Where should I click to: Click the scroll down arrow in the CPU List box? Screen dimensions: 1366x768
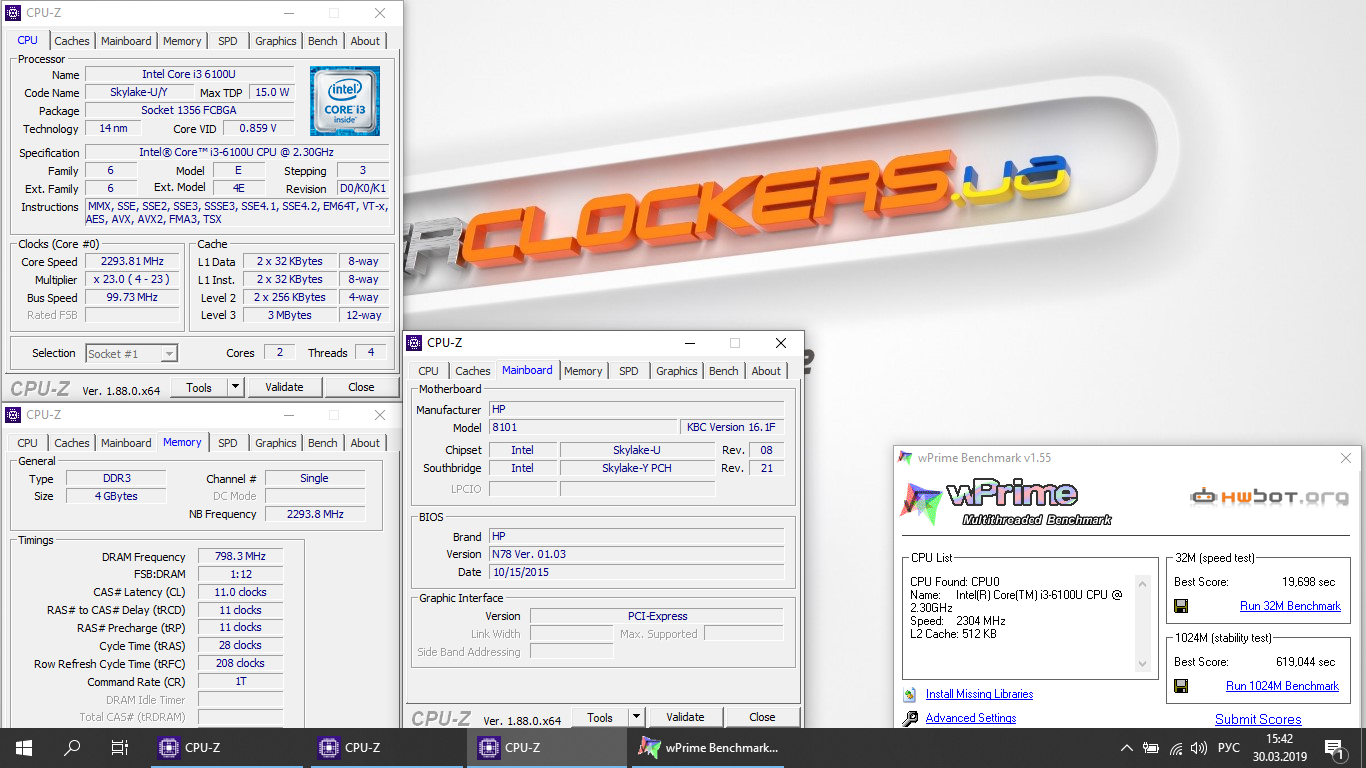click(1143, 664)
